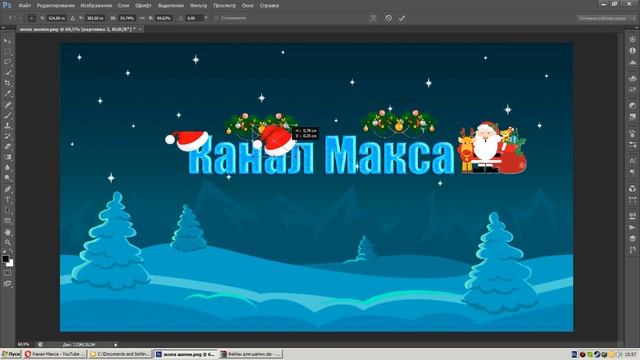Open the Изображение menu
The width and height of the screenshot is (640, 360).
pos(96,6)
